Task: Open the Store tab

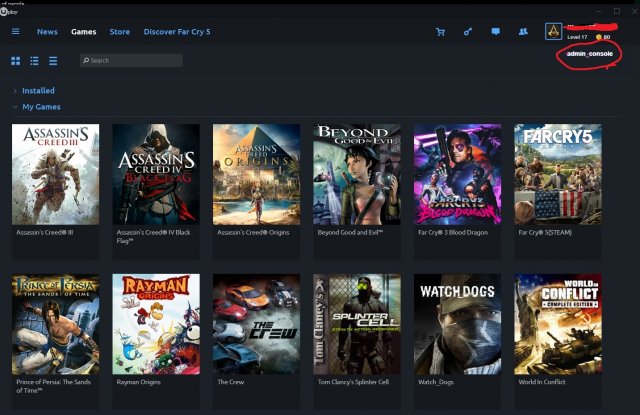Action: (x=119, y=32)
